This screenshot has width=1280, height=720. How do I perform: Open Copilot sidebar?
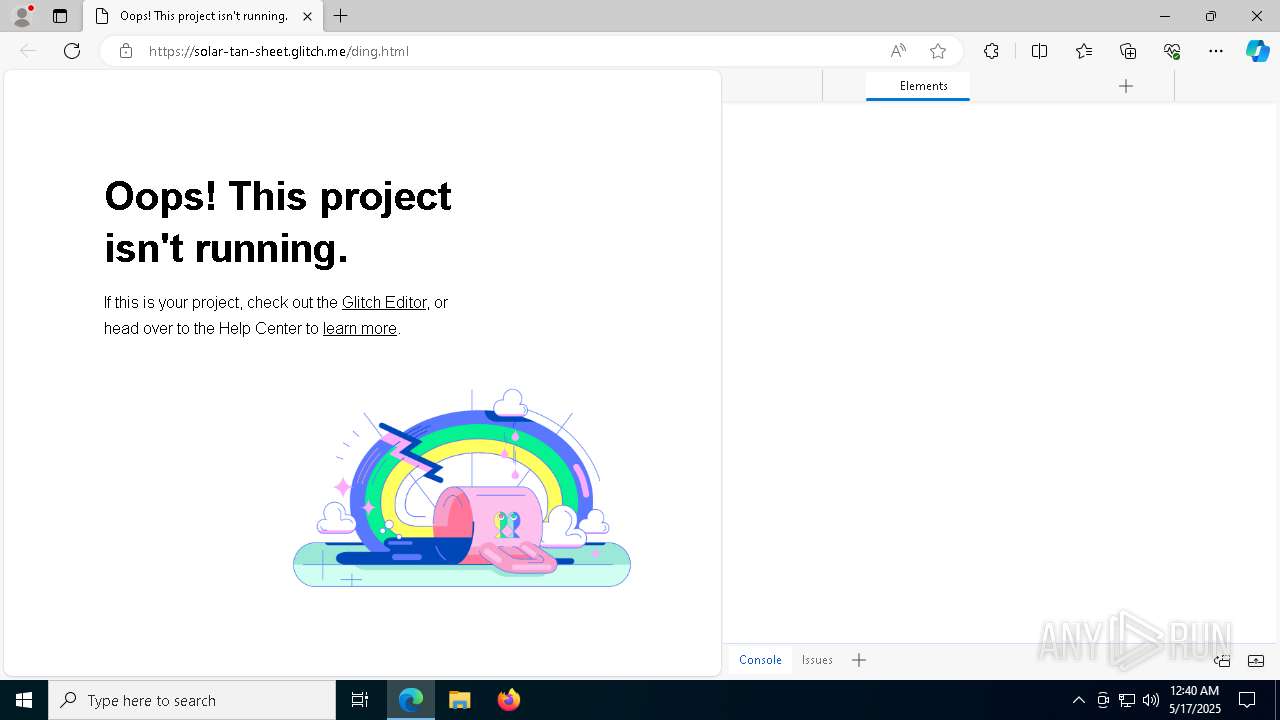pyautogui.click(x=1257, y=51)
